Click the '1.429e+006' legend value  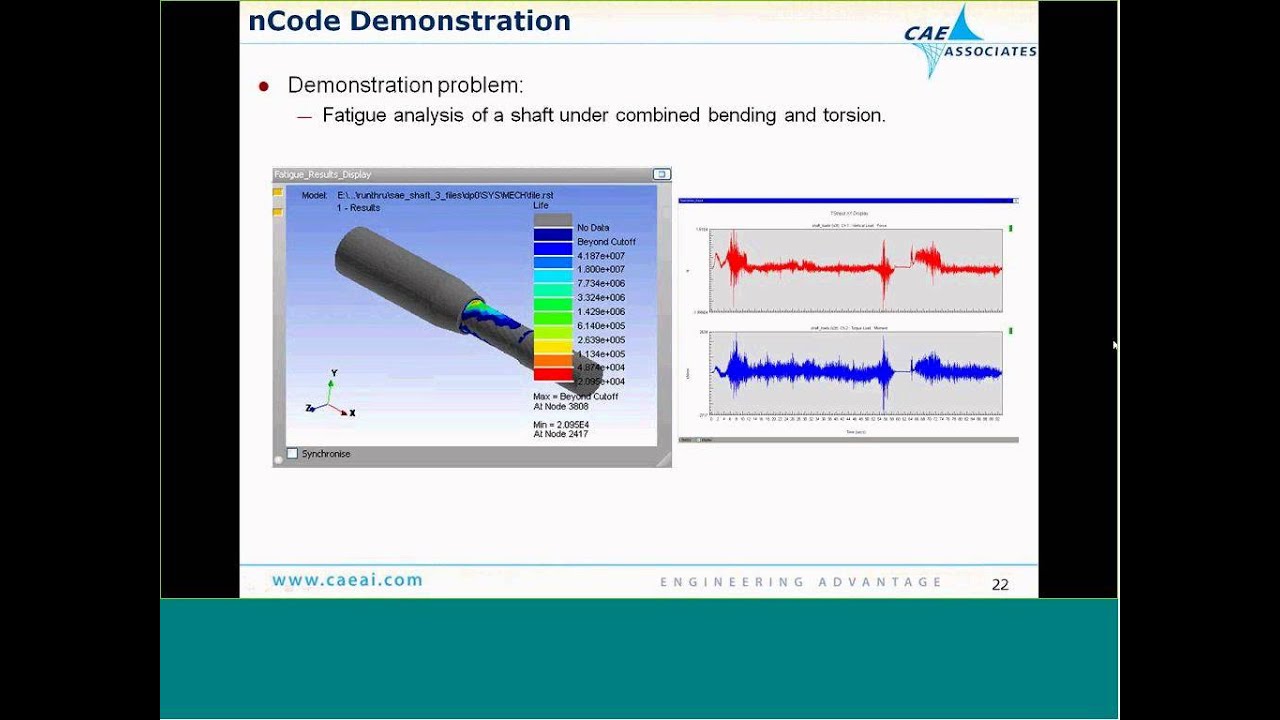tap(601, 312)
